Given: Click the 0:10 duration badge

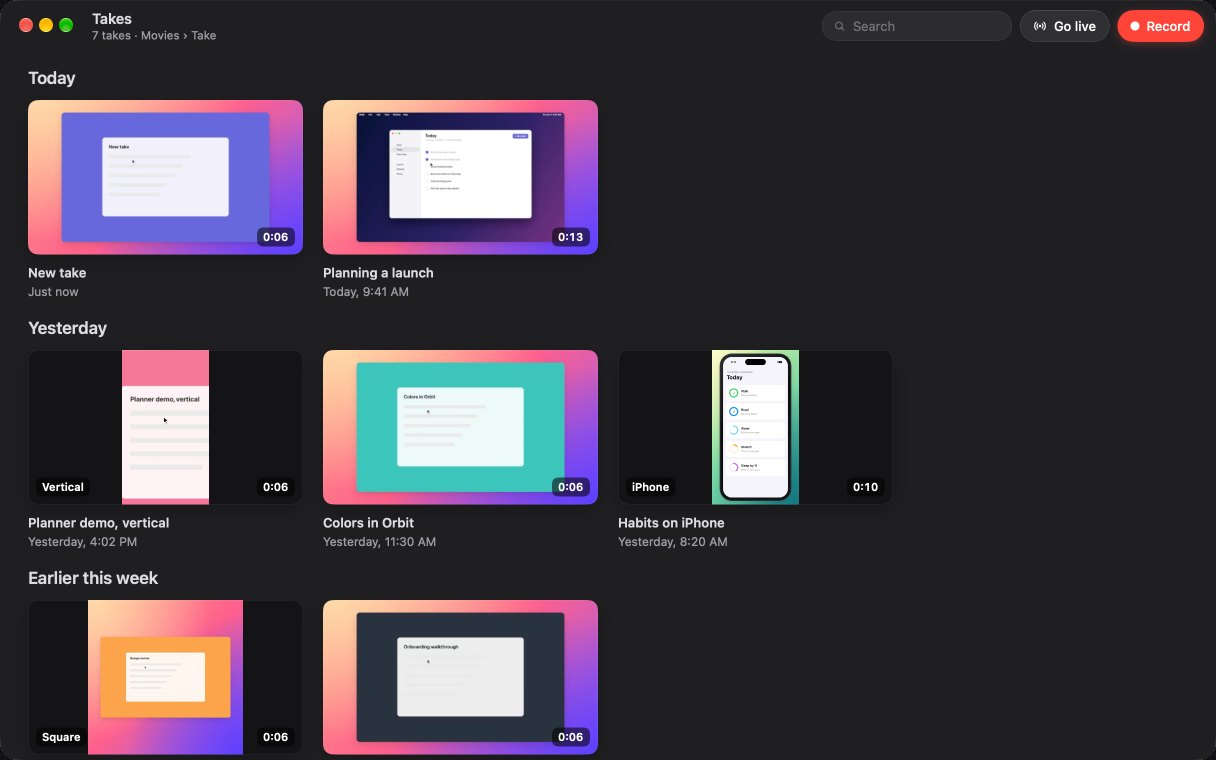Looking at the screenshot, I should [x=865, y=487].
